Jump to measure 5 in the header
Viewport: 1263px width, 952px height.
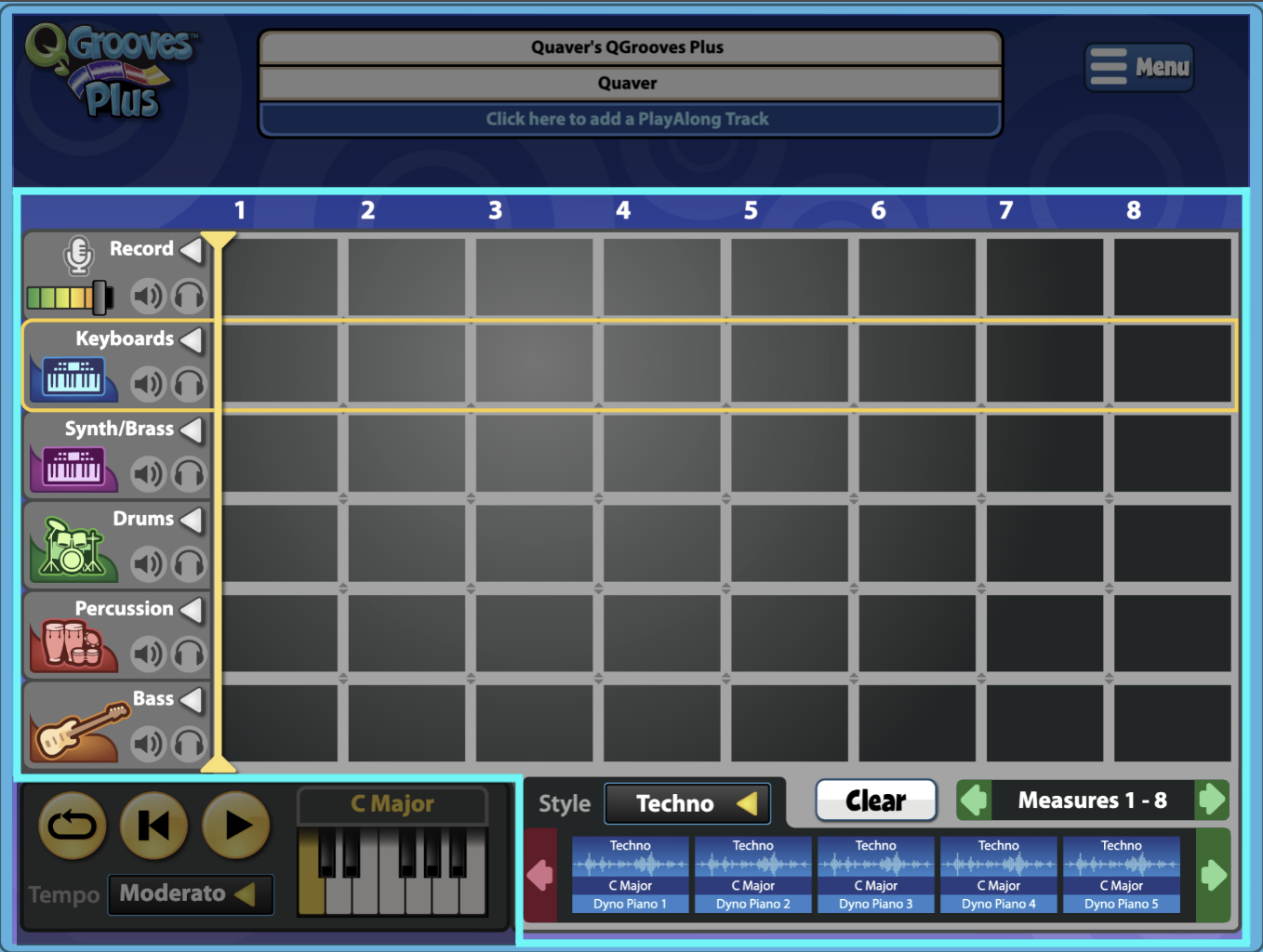coord(751,211)
